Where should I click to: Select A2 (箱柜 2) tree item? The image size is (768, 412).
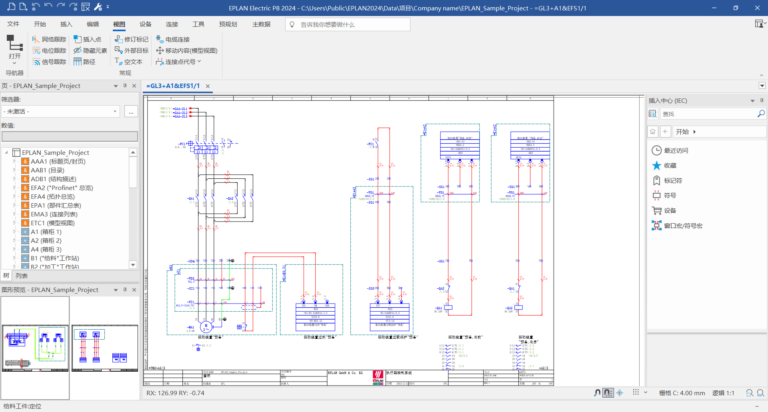pyautogui.click(x=46, y=241)
